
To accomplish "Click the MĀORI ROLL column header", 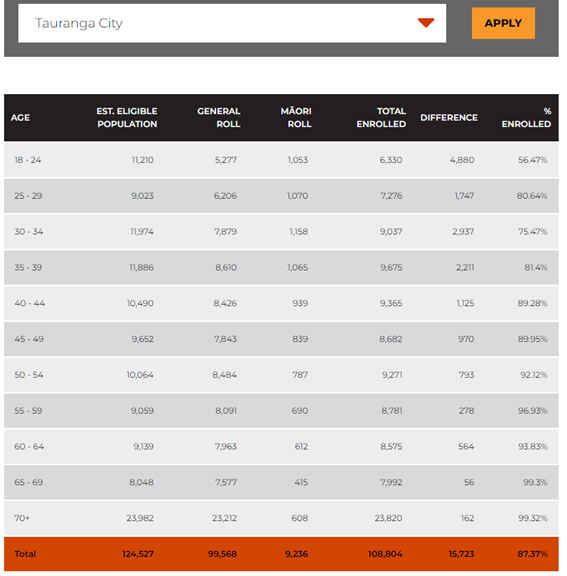I will (296, 118).
